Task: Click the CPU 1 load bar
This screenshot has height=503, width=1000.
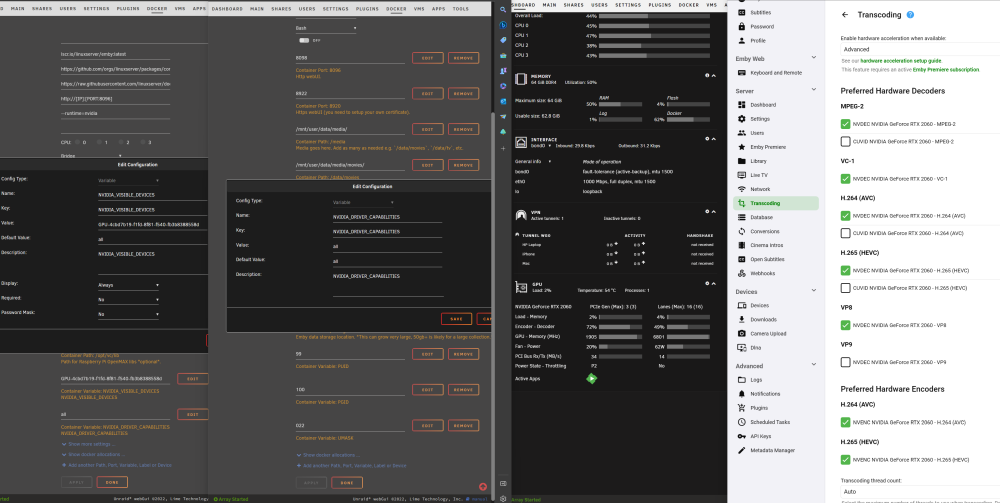Action: tap(654, 36)
